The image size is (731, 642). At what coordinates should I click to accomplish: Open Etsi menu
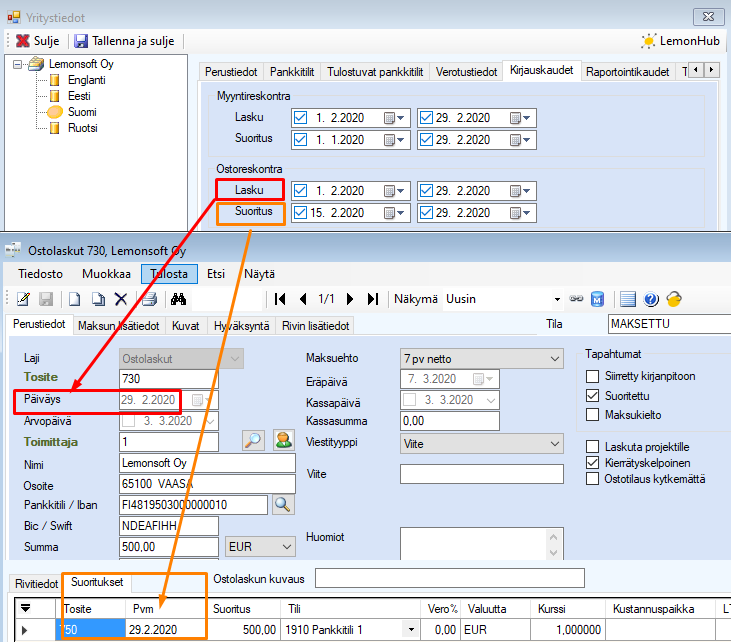pos(216,274)
